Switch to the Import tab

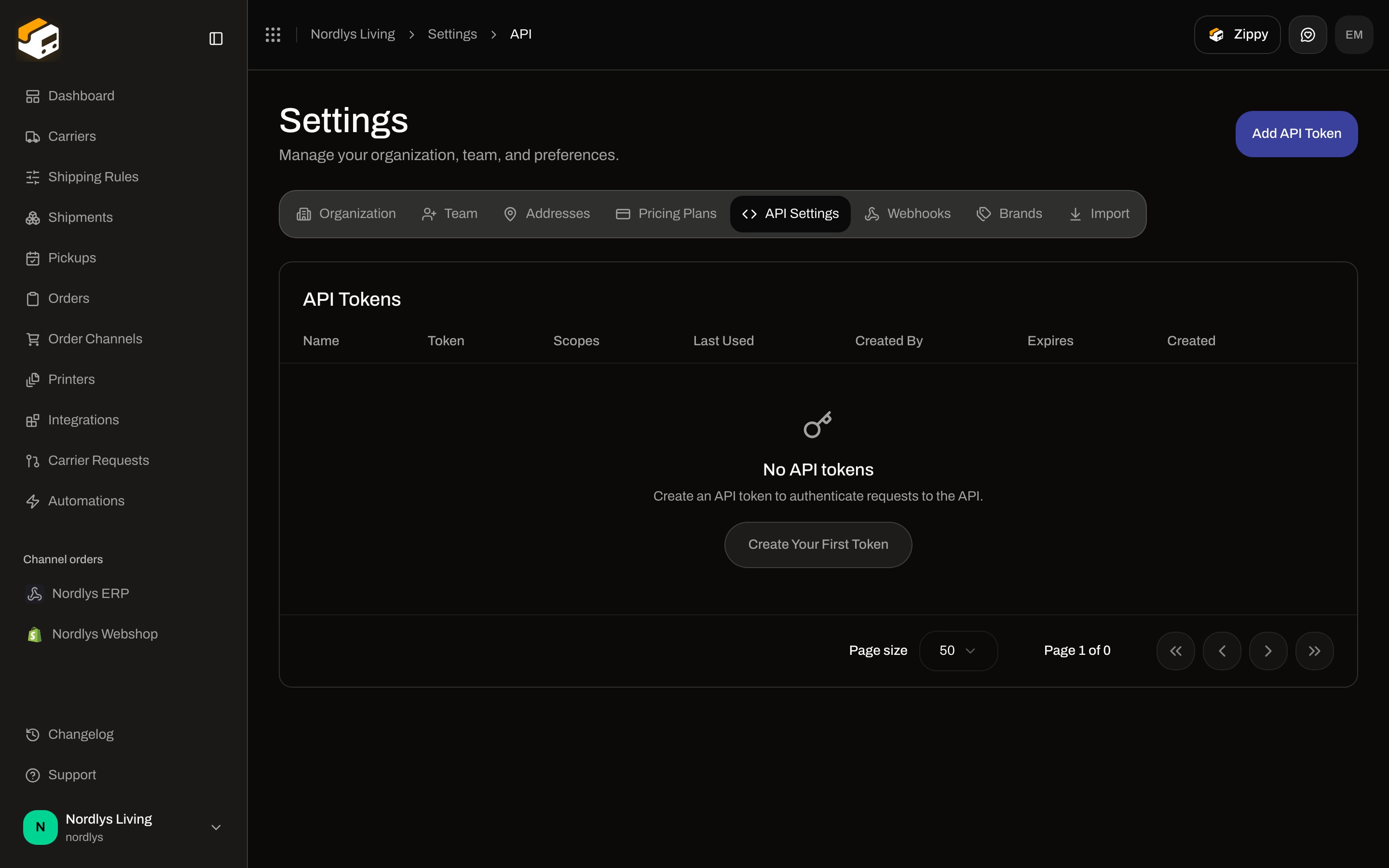click(1099, 214)
